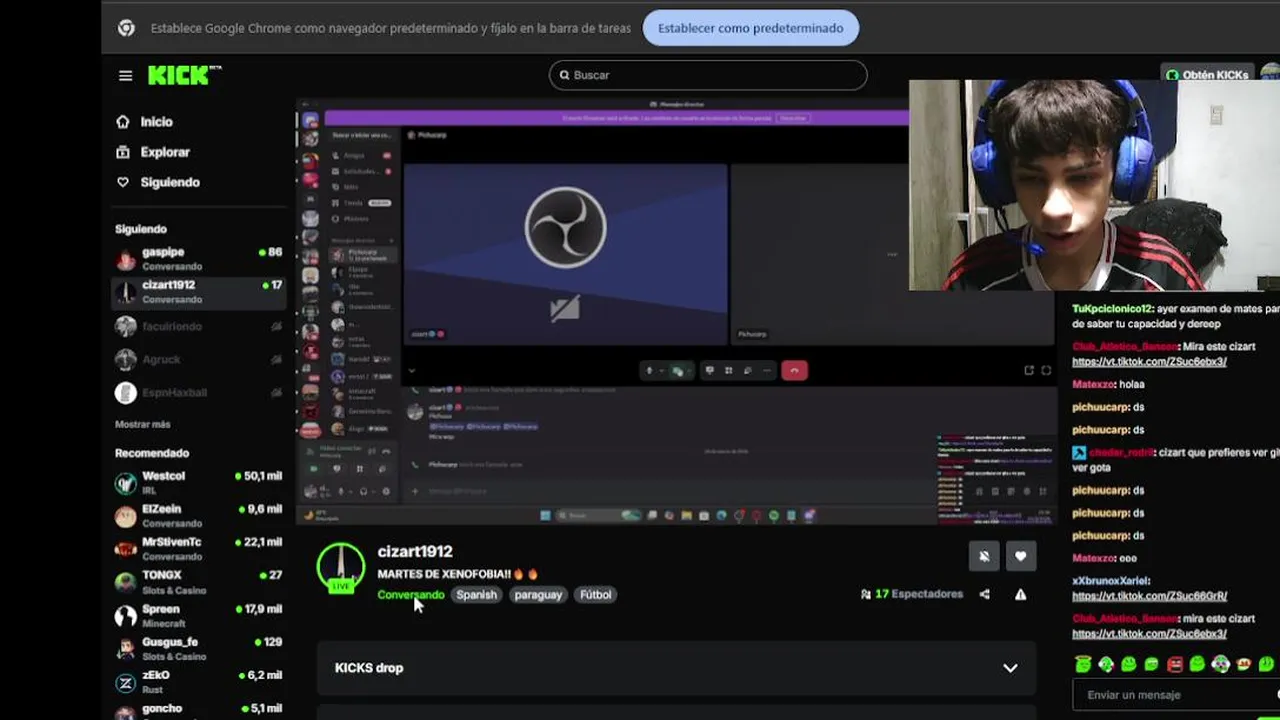
Task: Open Spreen recommended channel
Action: 198,615
